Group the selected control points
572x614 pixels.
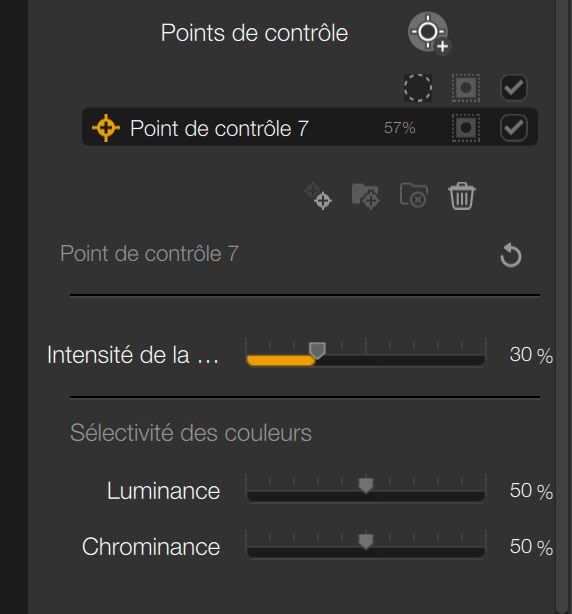click(366, 196)
